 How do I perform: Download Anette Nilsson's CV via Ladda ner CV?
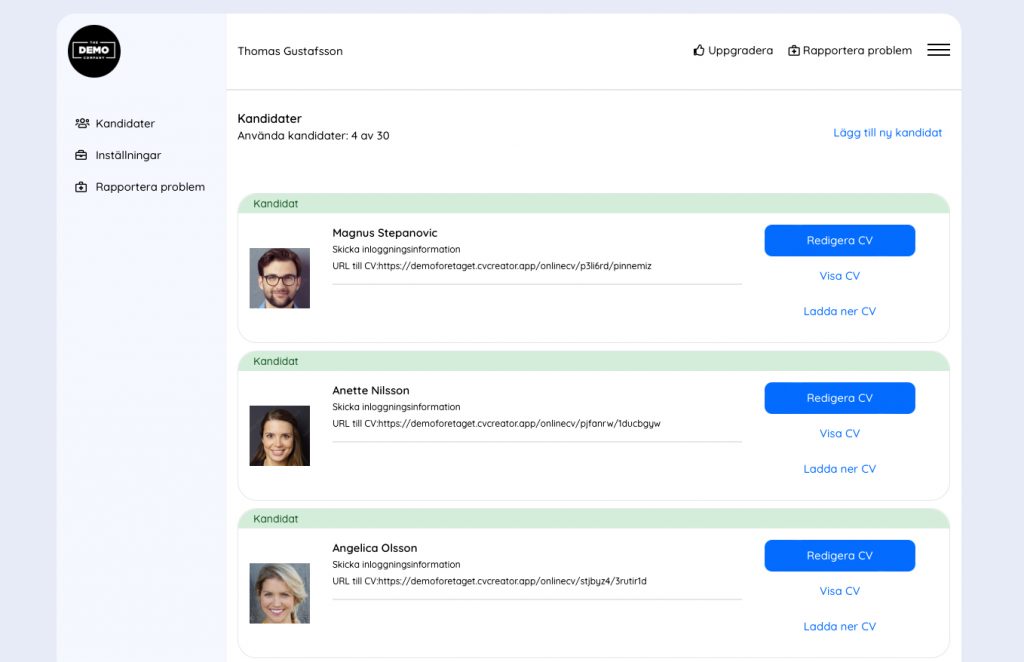click(839, 469)
